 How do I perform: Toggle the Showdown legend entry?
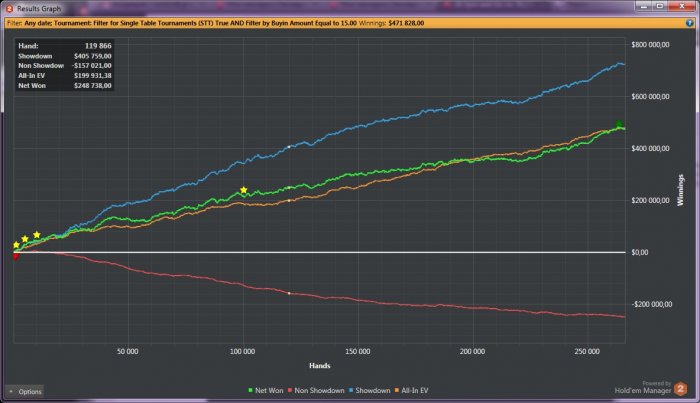click(x=369, y=391)
